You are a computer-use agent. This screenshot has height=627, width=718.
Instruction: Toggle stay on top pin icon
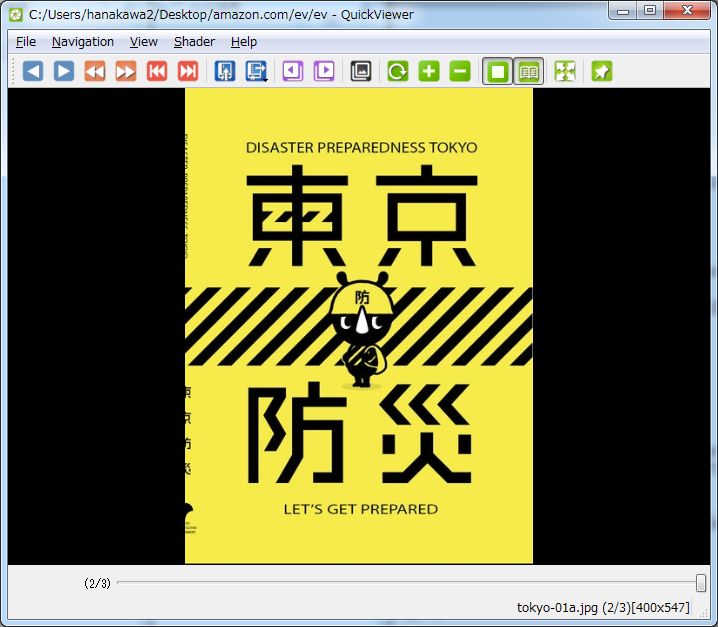tap(602, 71)
